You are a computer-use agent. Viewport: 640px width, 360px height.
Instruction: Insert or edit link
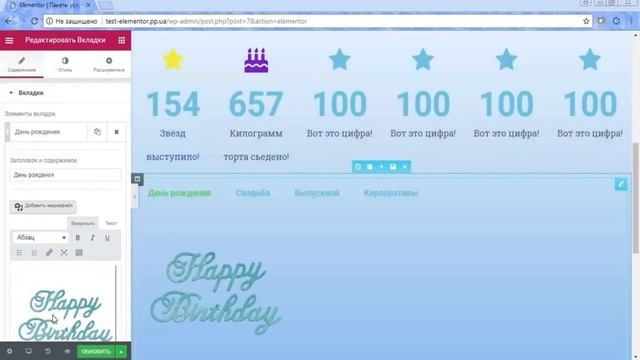[x=49, y=253]
